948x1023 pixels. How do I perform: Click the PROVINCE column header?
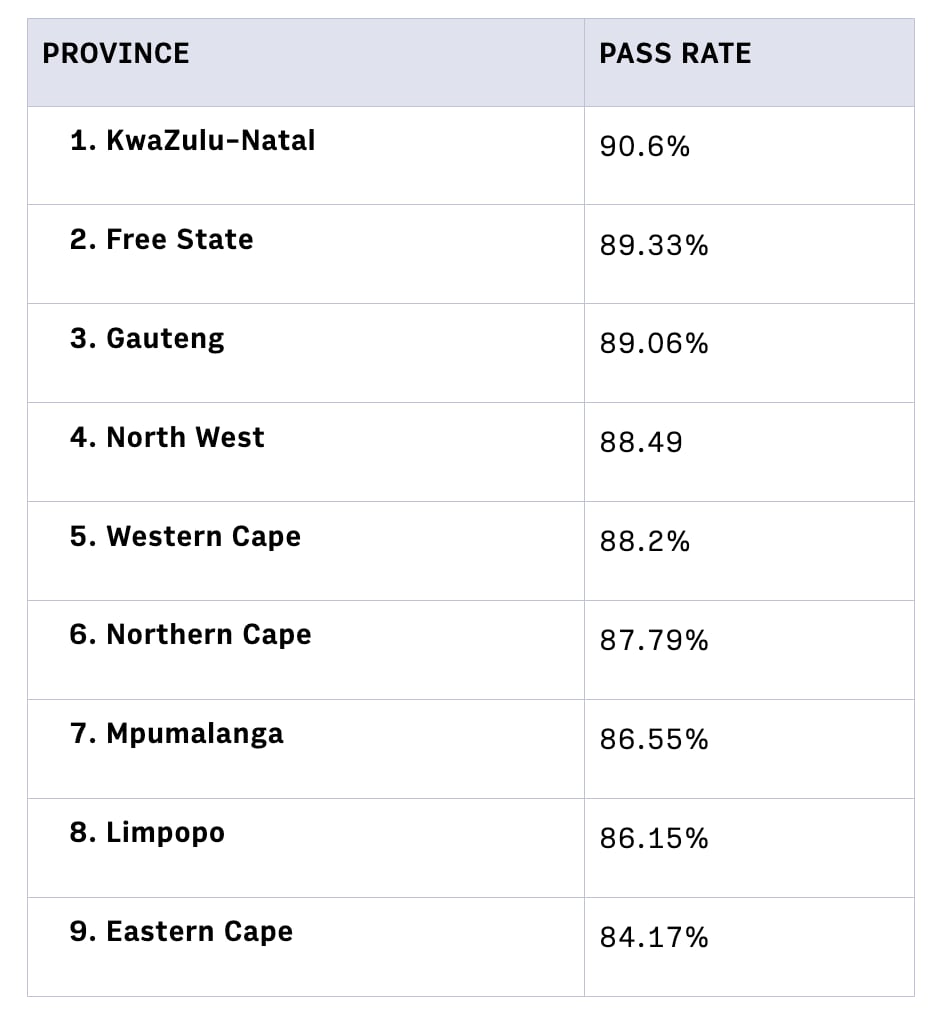[x=116, y=54]
